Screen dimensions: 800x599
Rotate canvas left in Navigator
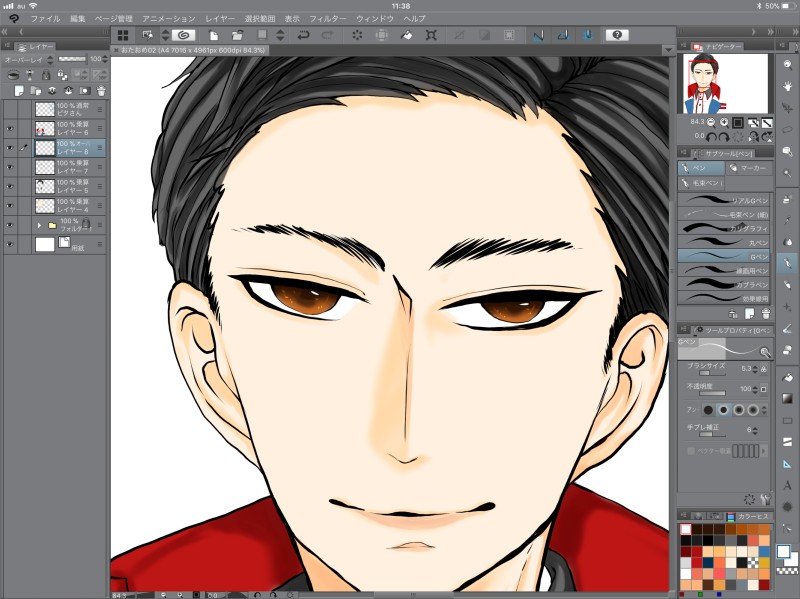pyautogui.click(x=711, y=137)
